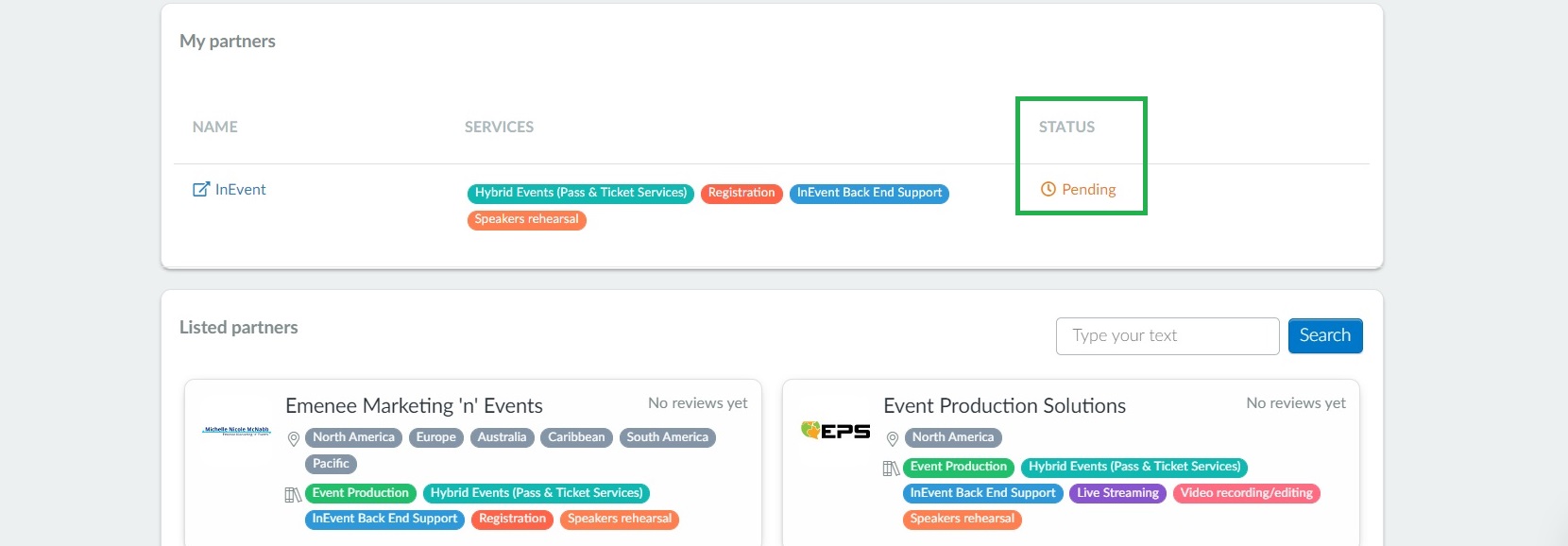Screen dimensions: 1568x546
Task: Open the InEvent partner link
Action: point(240,189)
